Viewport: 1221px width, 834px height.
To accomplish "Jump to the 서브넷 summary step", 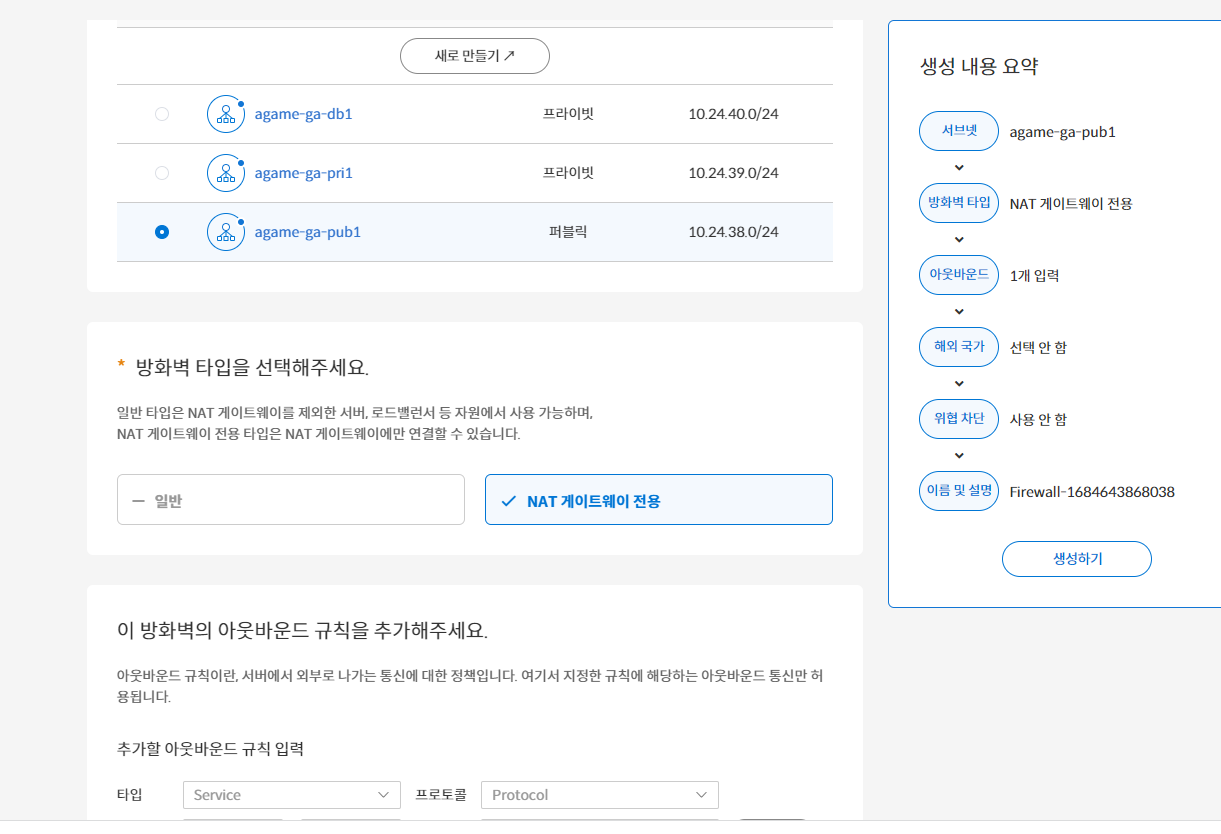I will click(x=959, y=131).
